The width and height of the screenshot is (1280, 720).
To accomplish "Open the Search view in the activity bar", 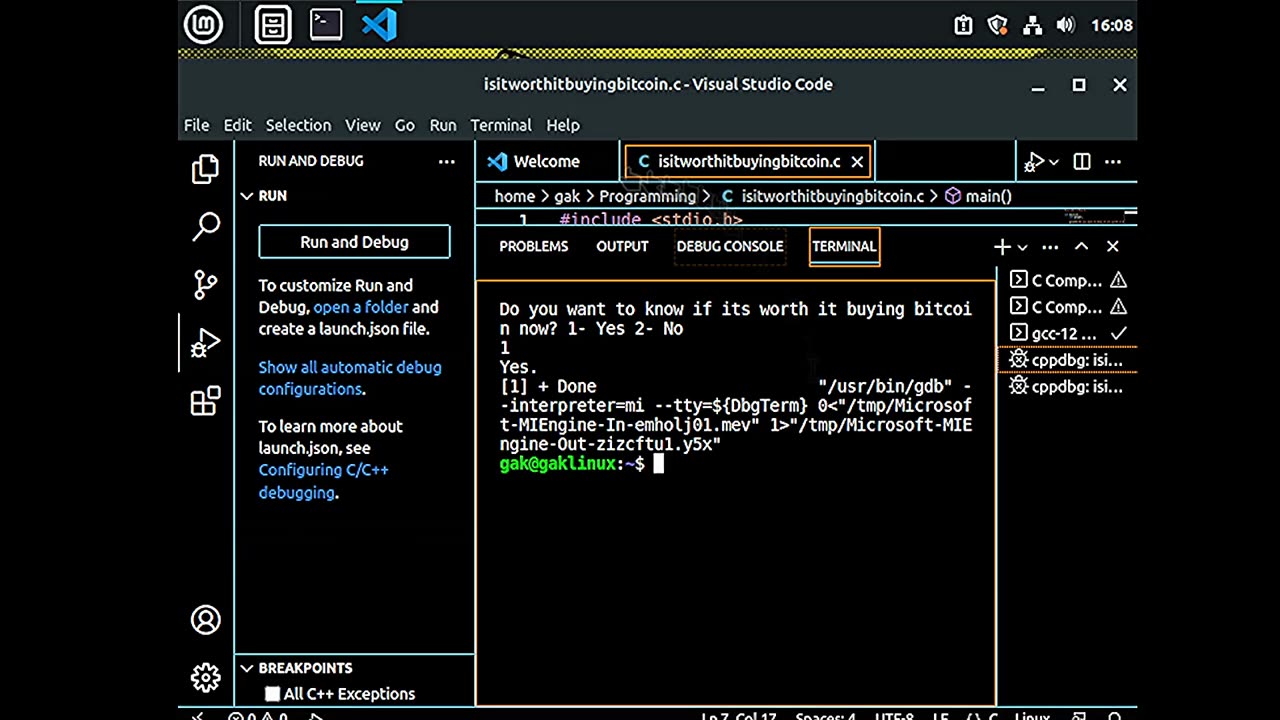I will pos(205,227).
